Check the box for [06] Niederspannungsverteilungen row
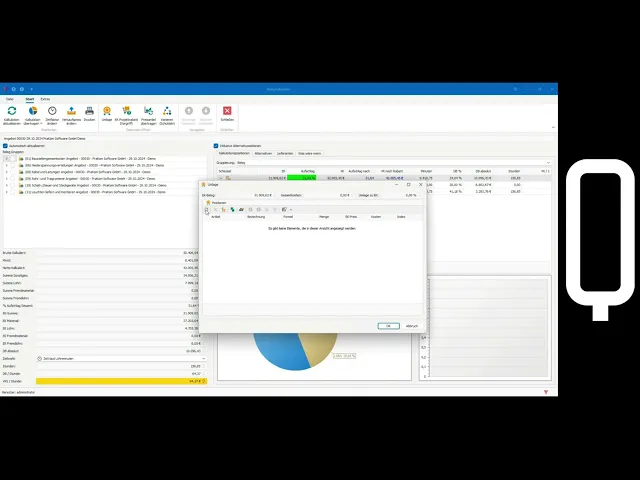 13,165
